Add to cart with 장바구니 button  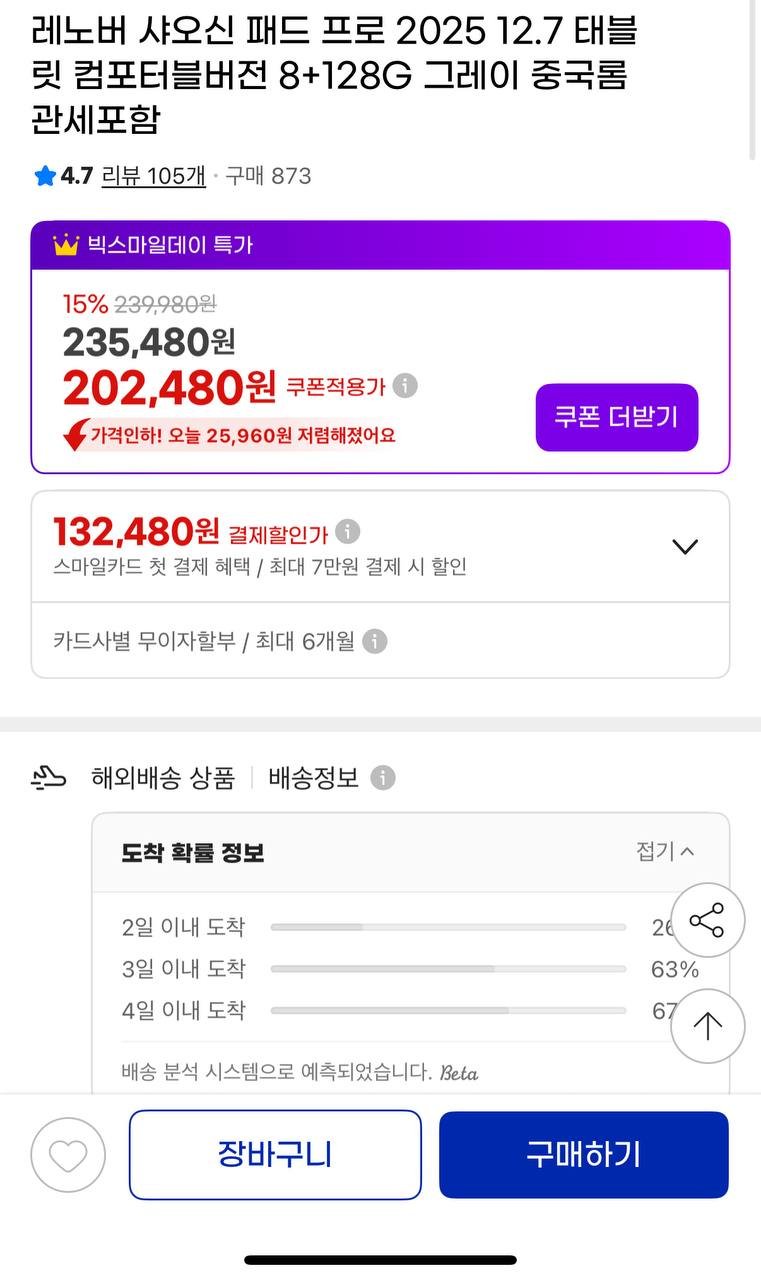point(275,1154)
